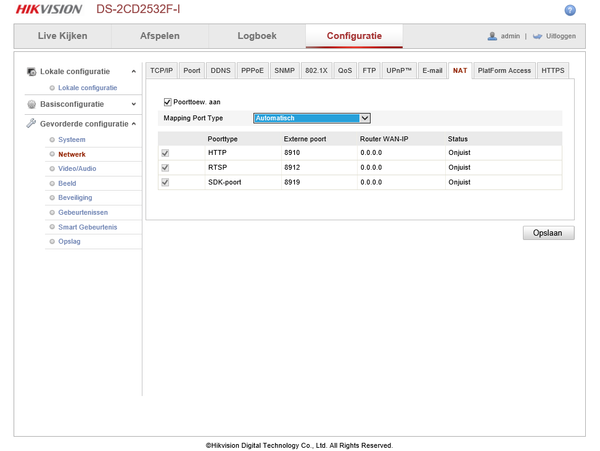This screenshot has width=600, height=451.
Task: Open the TCP/IP network tab
Action: click(x=161, y=71)
